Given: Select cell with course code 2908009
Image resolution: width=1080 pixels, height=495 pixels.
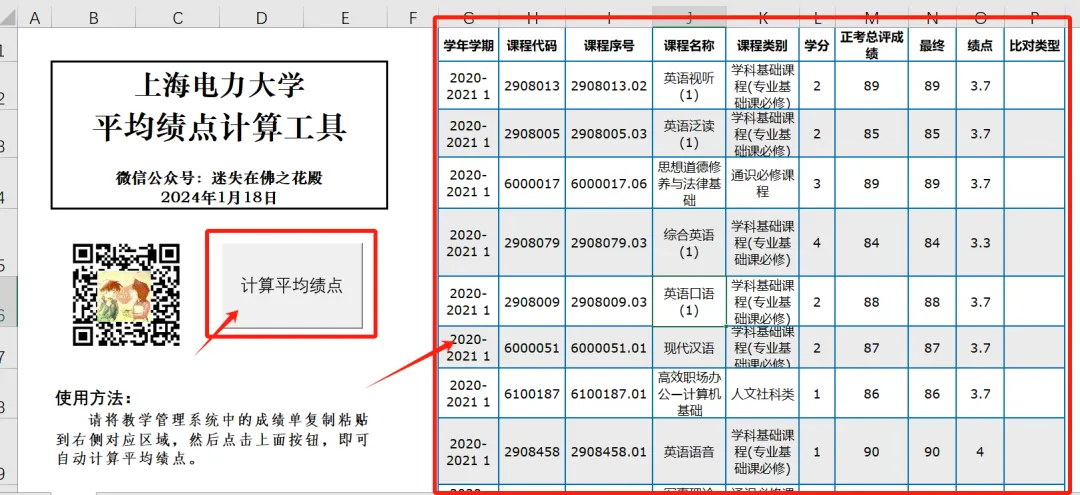Looking at the screenshot, I should click(x=532, y=302).
